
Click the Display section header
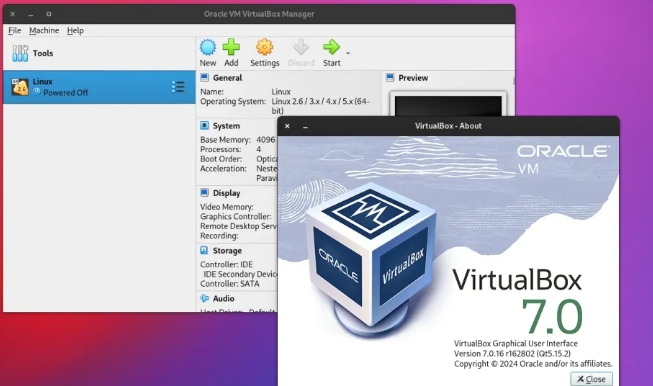(x=227, y=193)
